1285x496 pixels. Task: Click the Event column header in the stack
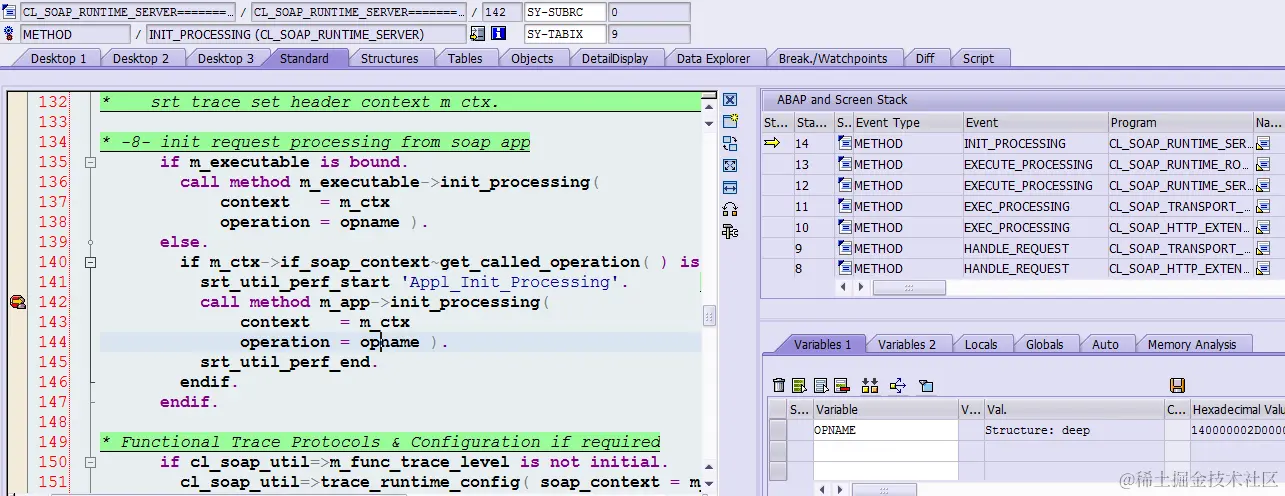point(1034,123)
